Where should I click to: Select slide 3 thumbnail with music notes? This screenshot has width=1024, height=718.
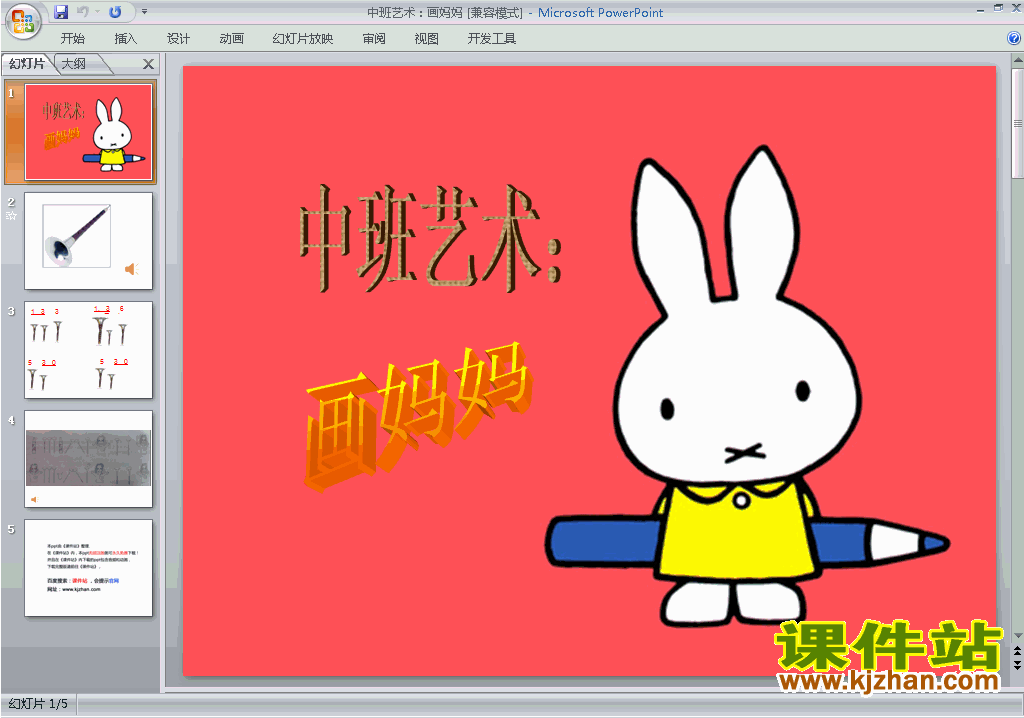(x=88, y=350)
